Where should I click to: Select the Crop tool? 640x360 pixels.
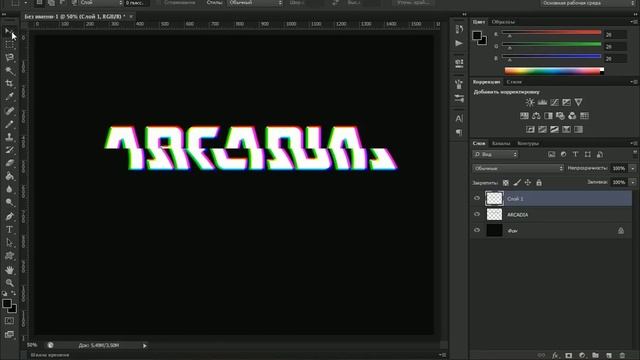9,84
